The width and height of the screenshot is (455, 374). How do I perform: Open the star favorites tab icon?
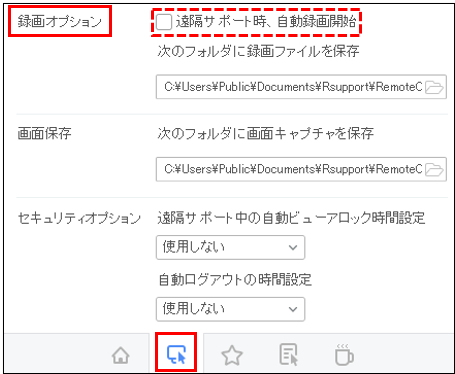click(232, 355)
